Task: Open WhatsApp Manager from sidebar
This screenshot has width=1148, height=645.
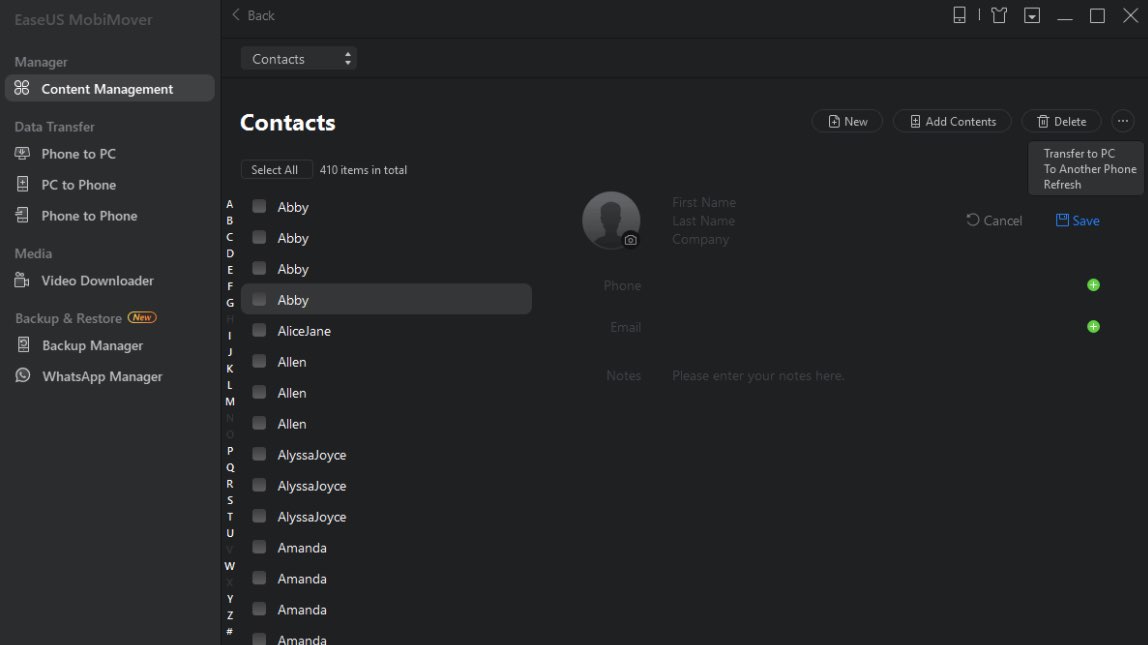Action: click(x=101, y=376)
